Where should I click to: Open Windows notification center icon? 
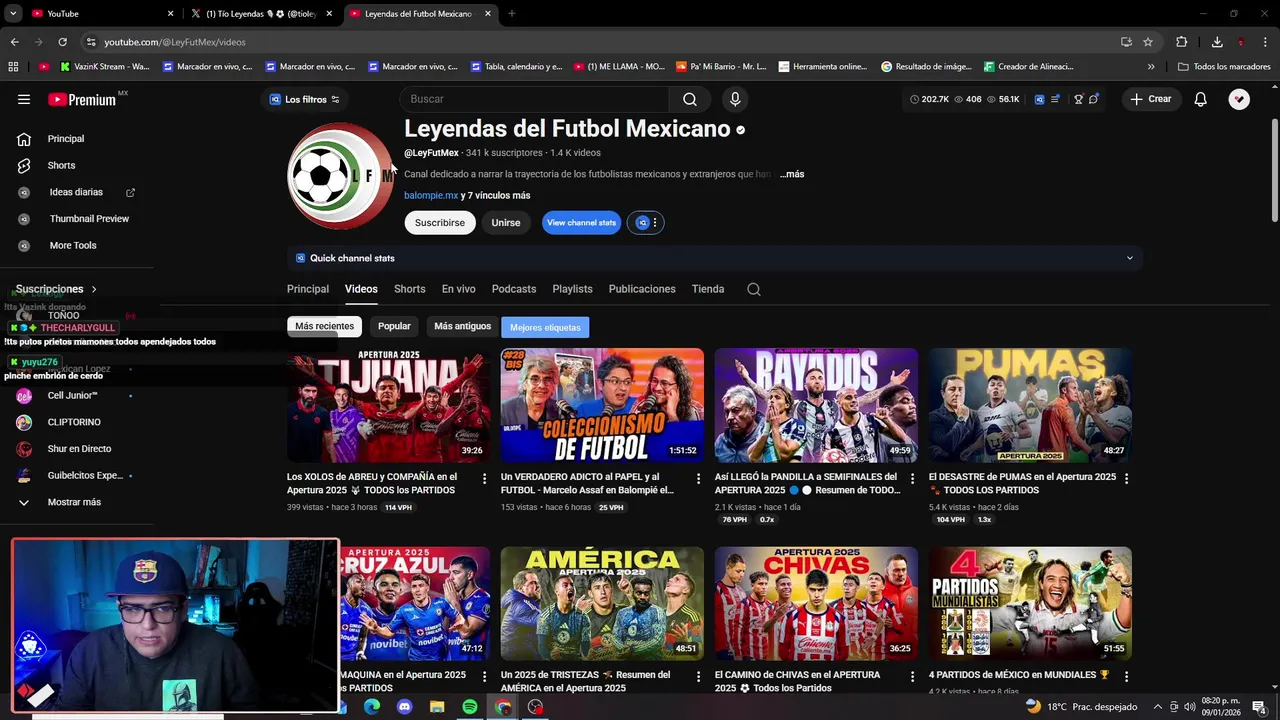pos(1258,707)
